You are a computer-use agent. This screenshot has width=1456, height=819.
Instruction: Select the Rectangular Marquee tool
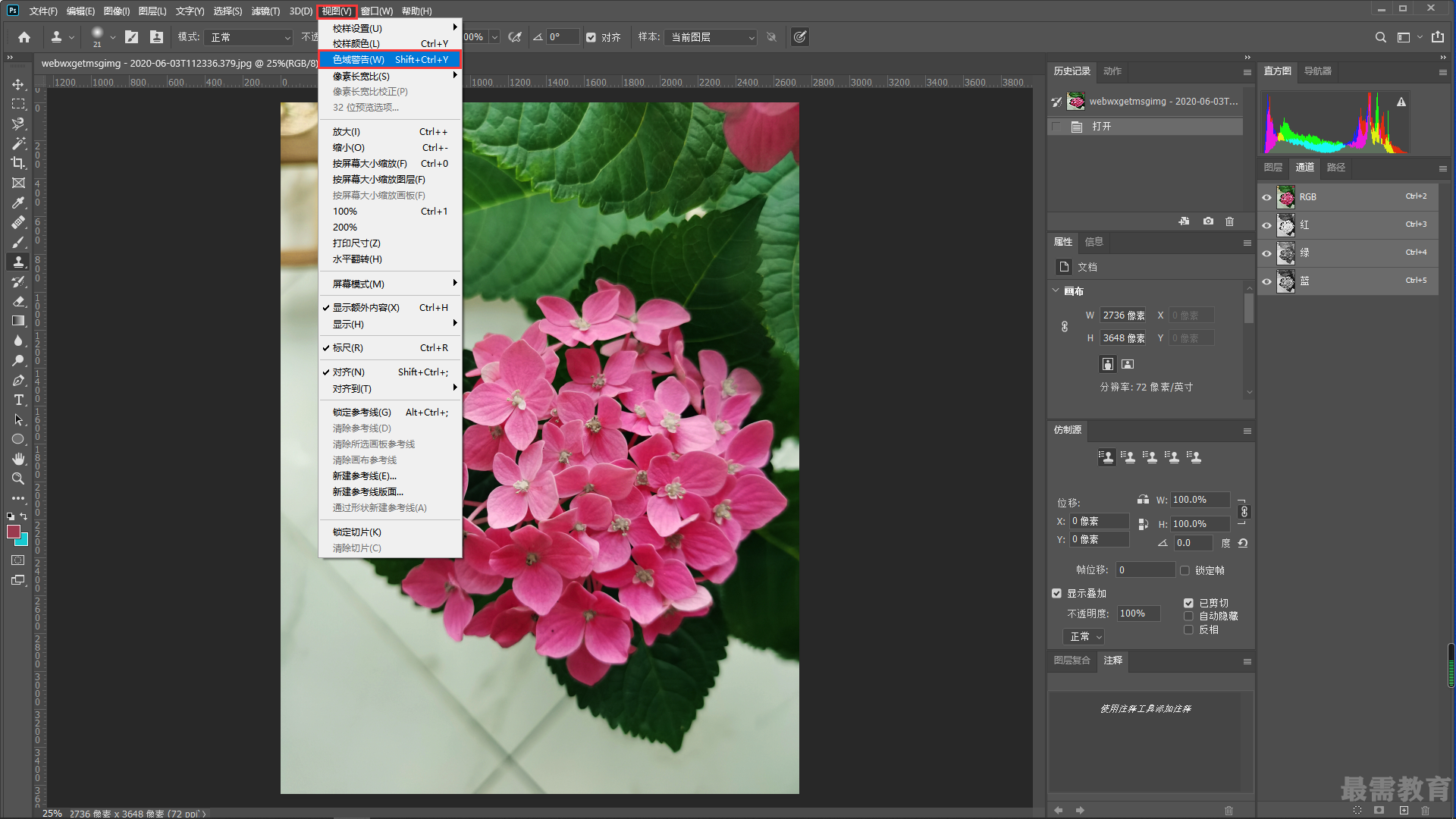18,104
